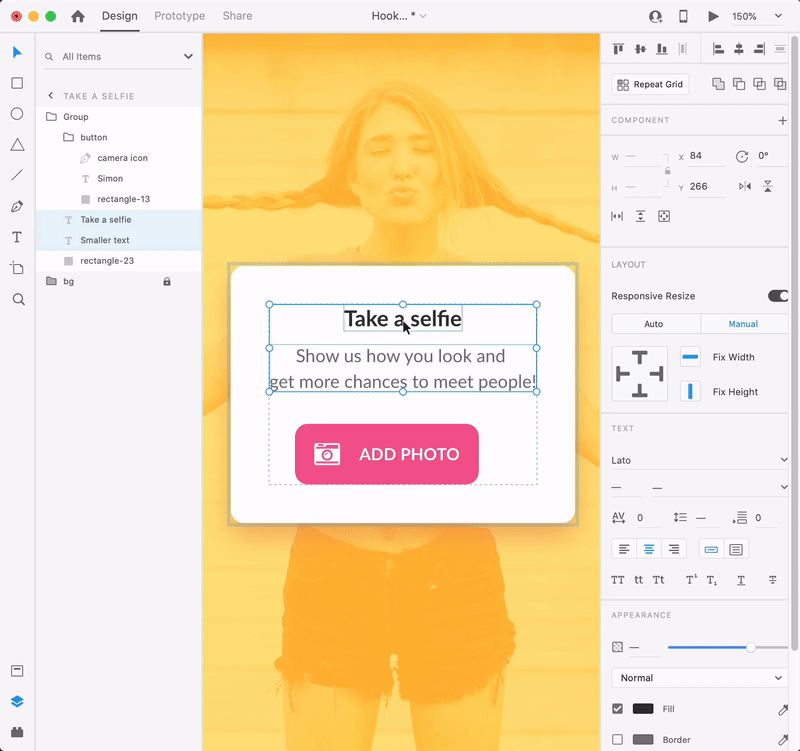Apply Exclude Overlap boolean operation

coord(780,84)
